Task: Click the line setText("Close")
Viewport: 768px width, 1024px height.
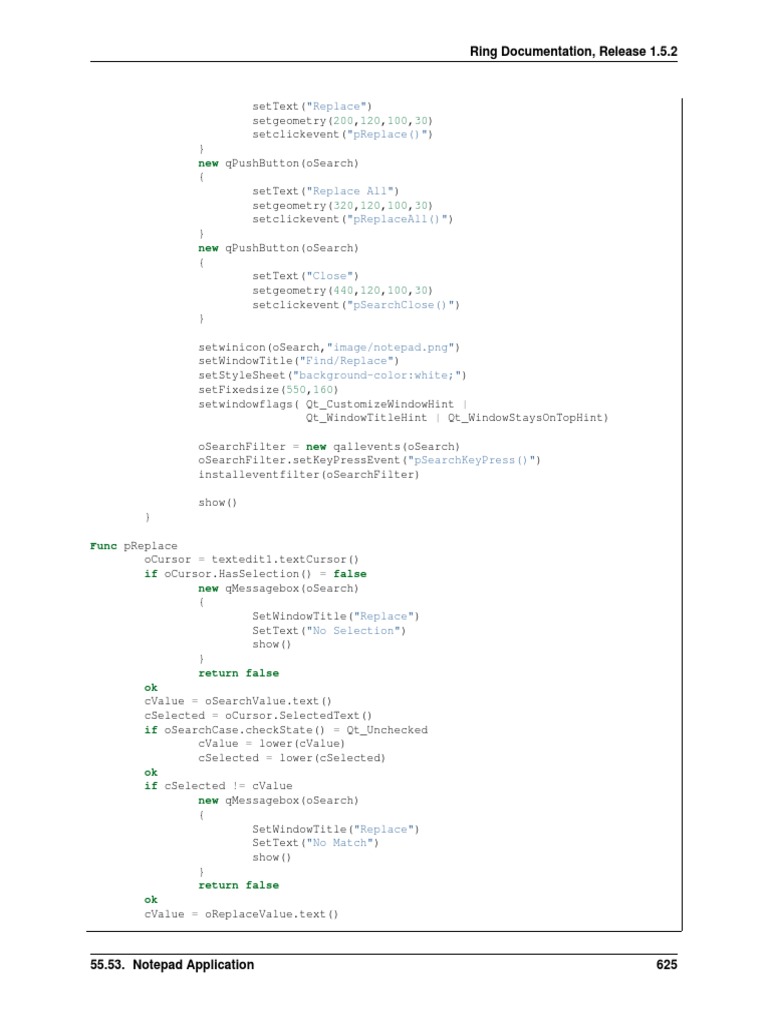Action: (x=306, y=276)
